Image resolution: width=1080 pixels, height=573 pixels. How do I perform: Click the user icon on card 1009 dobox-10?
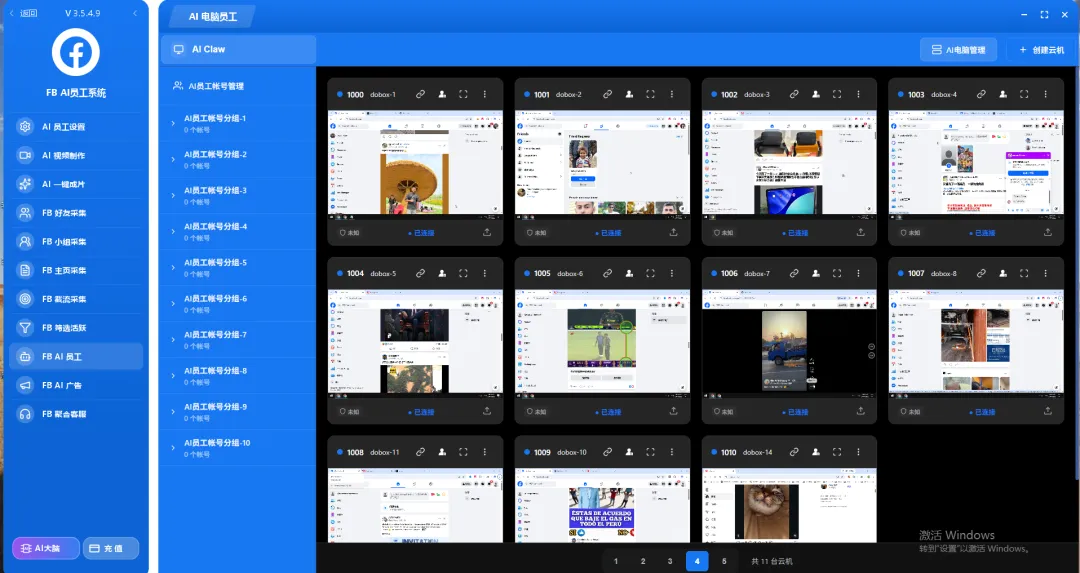(630, 452)
